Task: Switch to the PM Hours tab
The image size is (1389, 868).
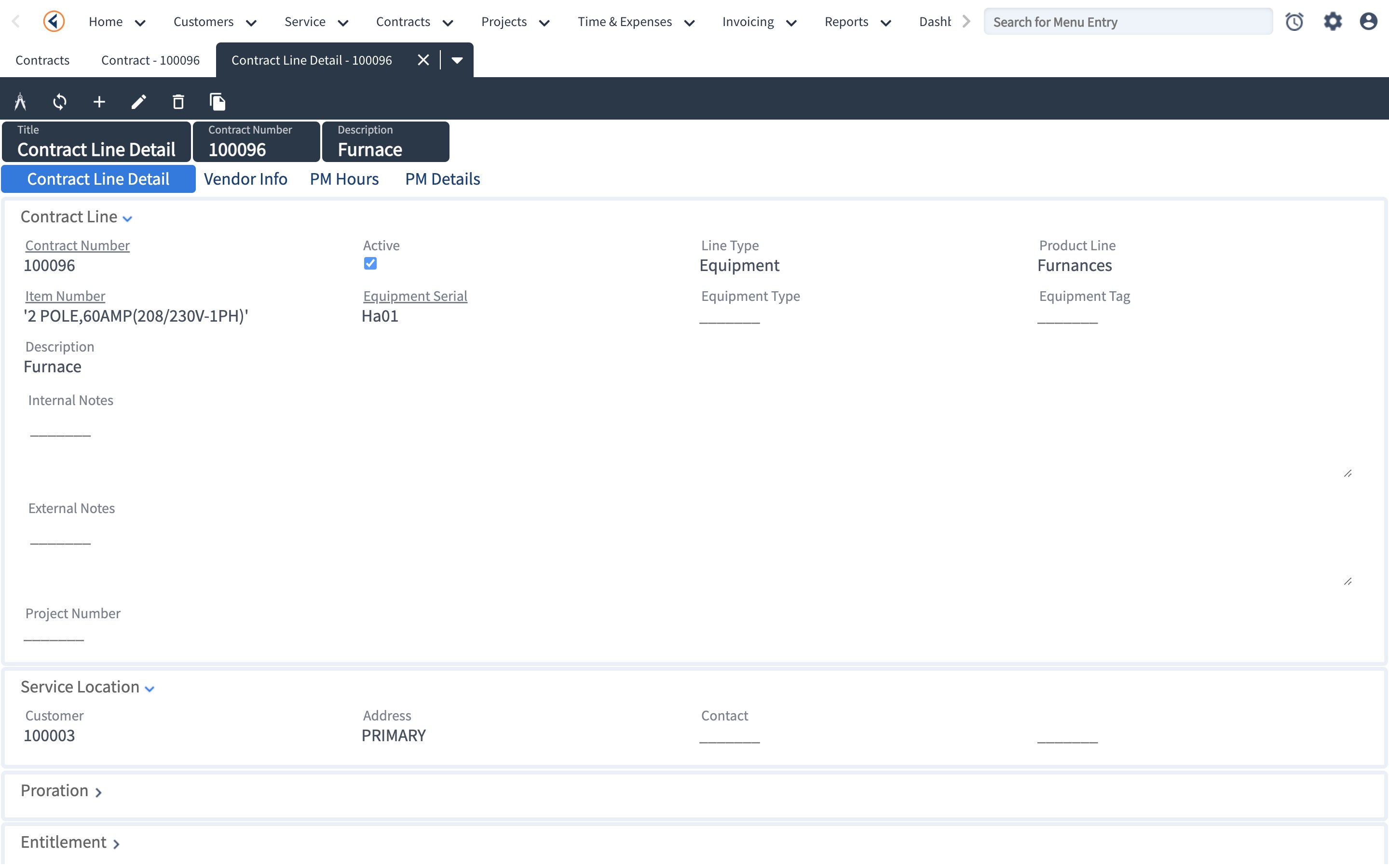Action: point(344,179)
